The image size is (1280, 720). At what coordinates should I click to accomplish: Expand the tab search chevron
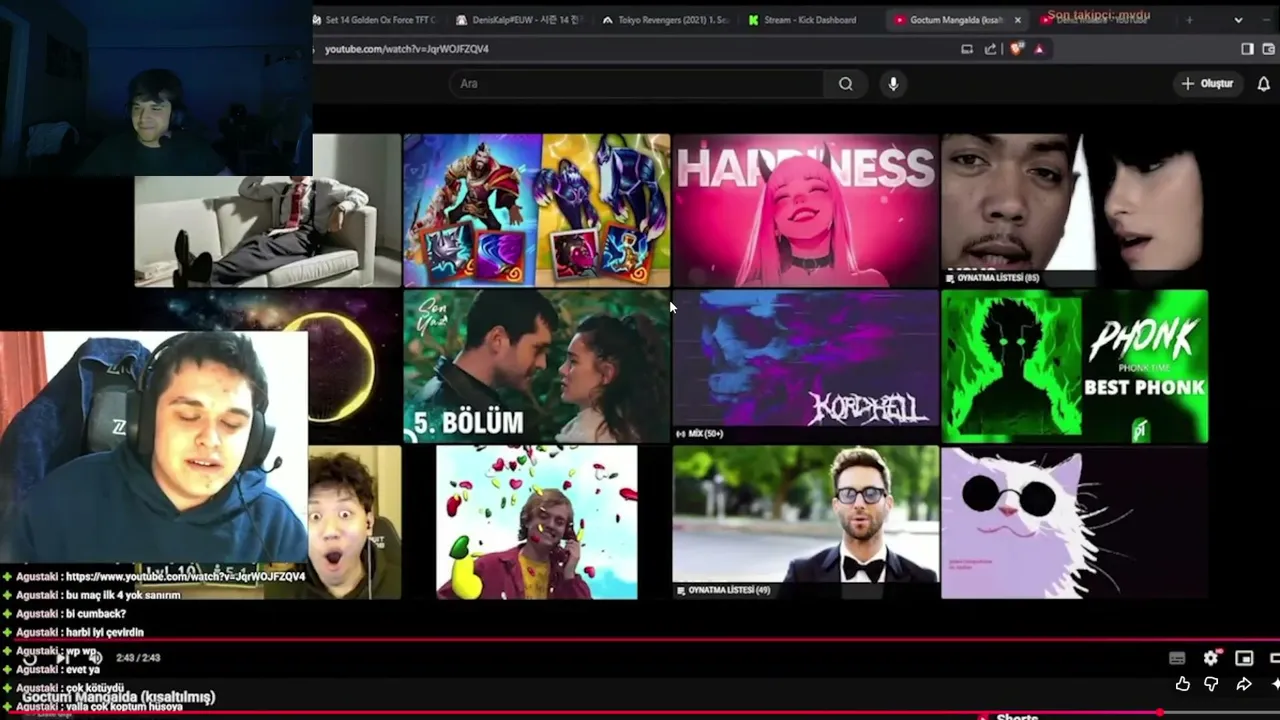click(1239, 20)
